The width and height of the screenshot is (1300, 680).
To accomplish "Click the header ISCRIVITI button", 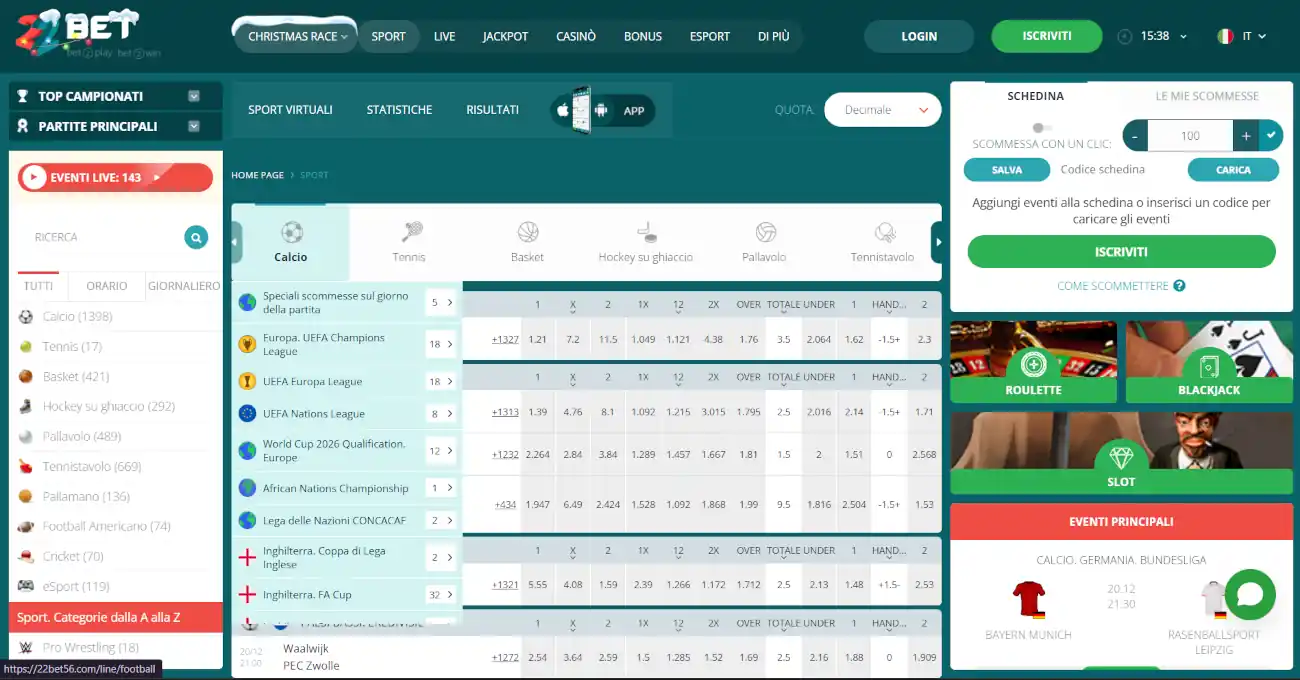I will click(1047, 36).
